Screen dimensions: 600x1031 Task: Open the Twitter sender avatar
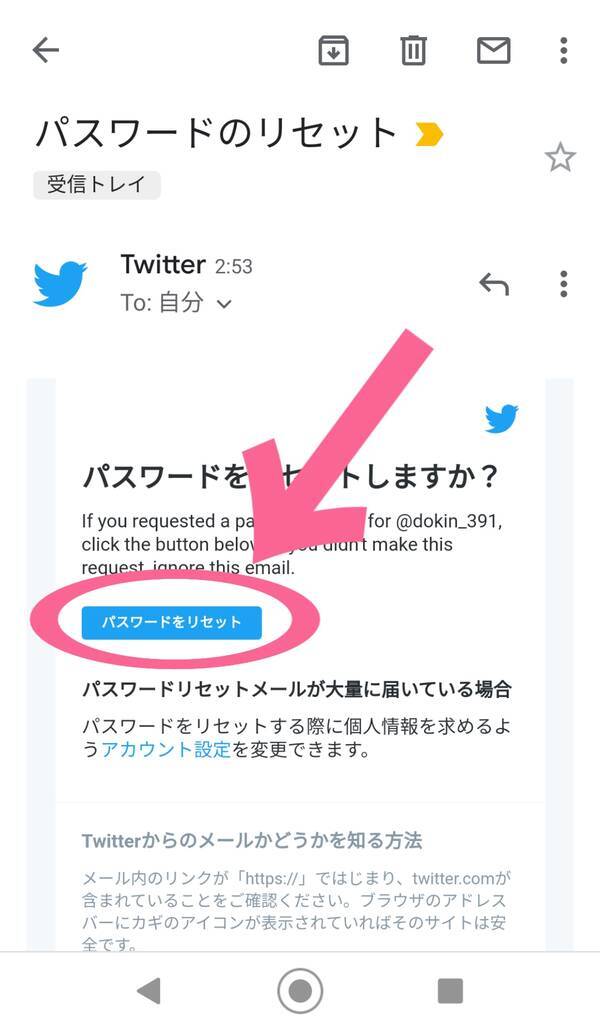pos(60,283)
